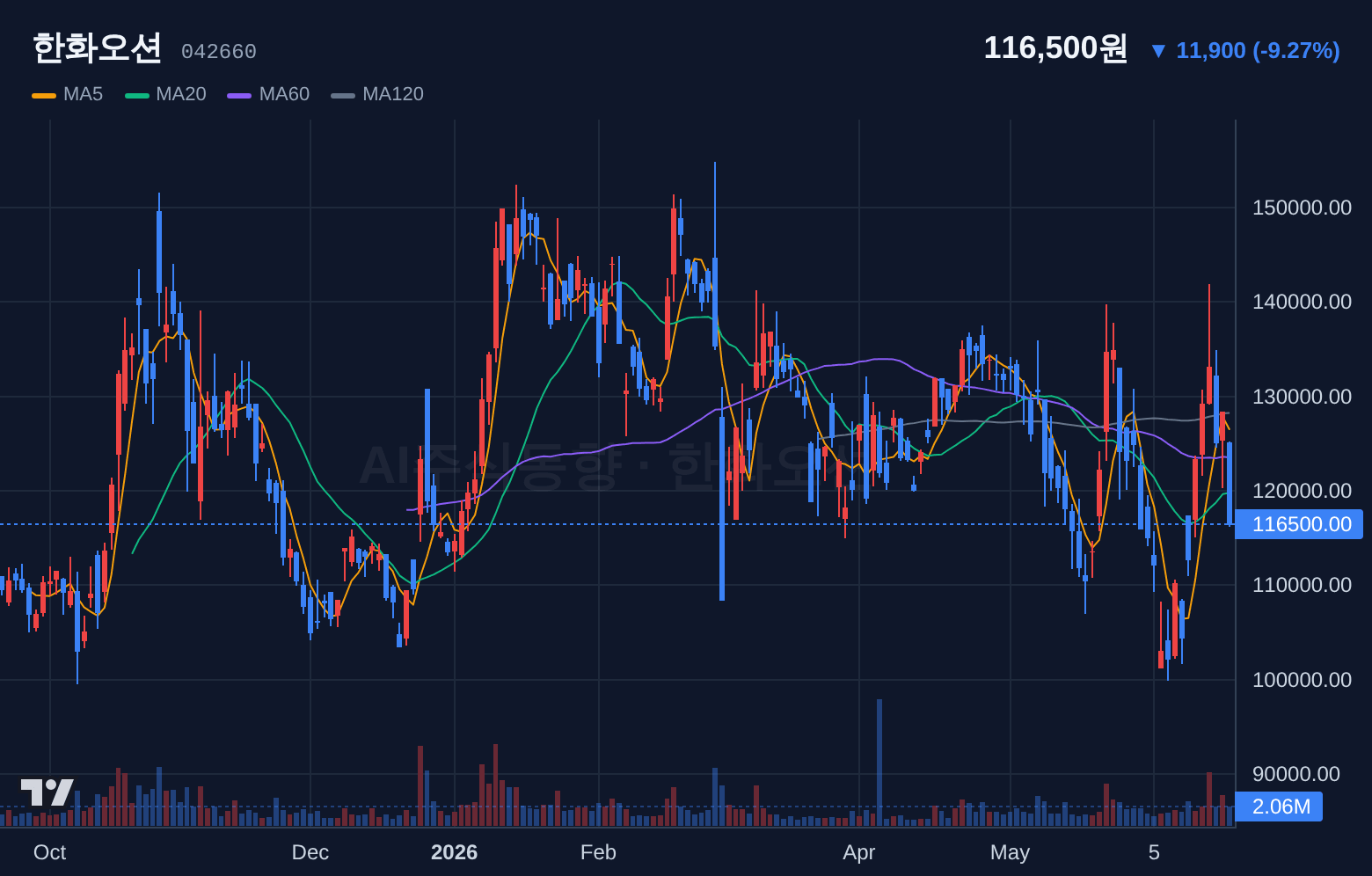
Task: Click the 90000.00 price axis label
Action: [1296, 774]
